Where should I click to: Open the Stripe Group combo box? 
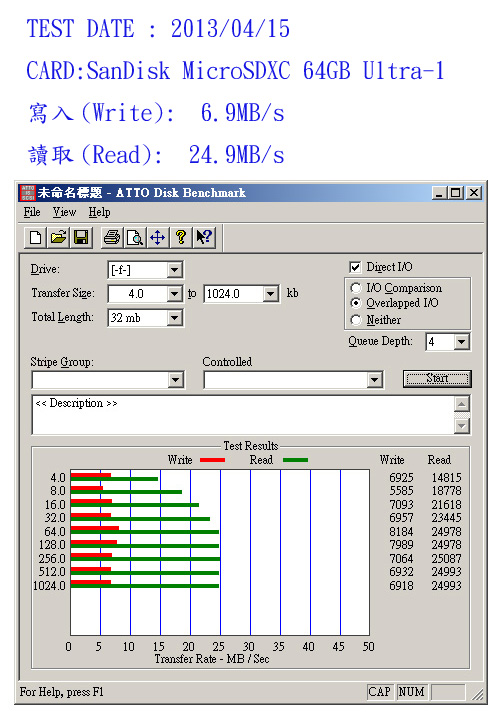click(108, 380)
